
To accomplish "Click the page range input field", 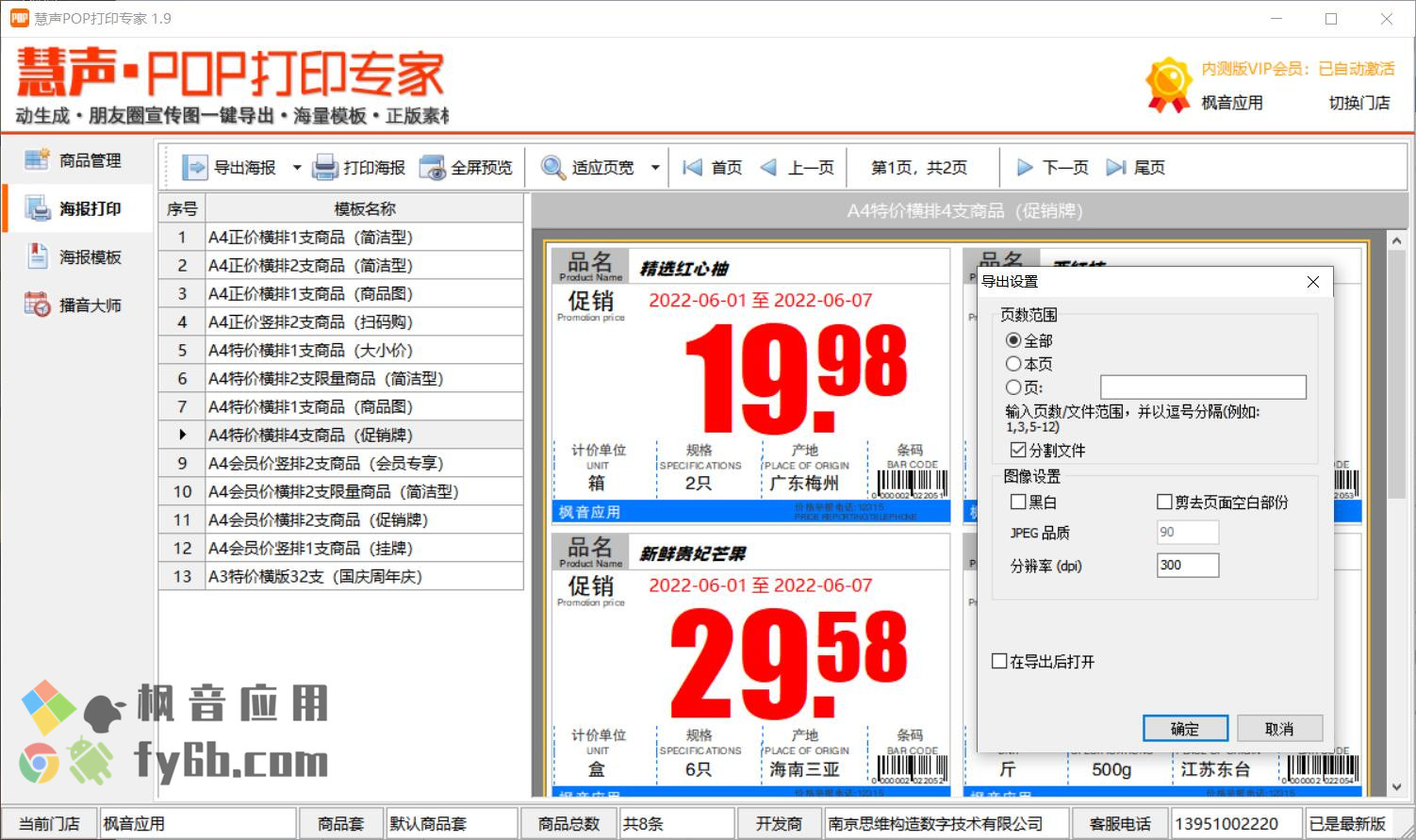I will 1203,387.
